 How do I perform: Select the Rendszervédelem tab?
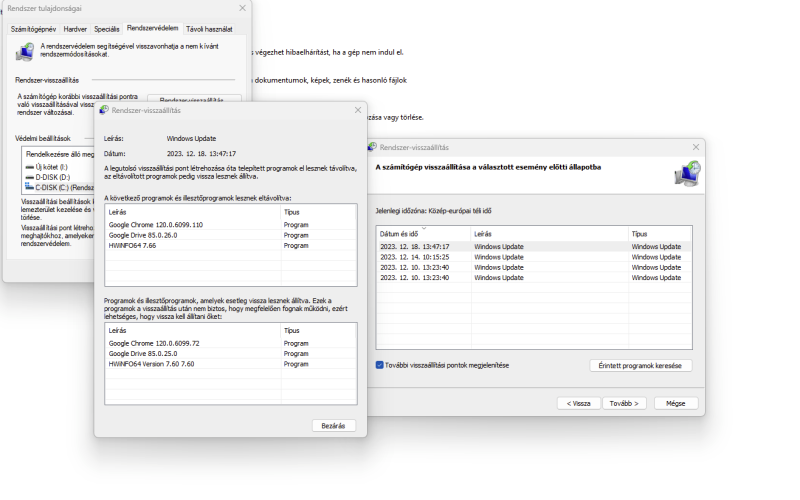[153, 28]
